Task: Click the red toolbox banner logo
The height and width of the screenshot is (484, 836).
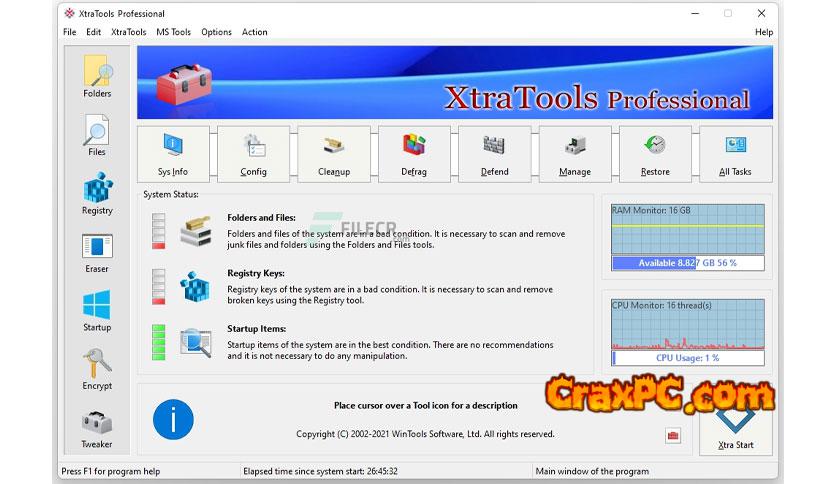Action: 184,84
